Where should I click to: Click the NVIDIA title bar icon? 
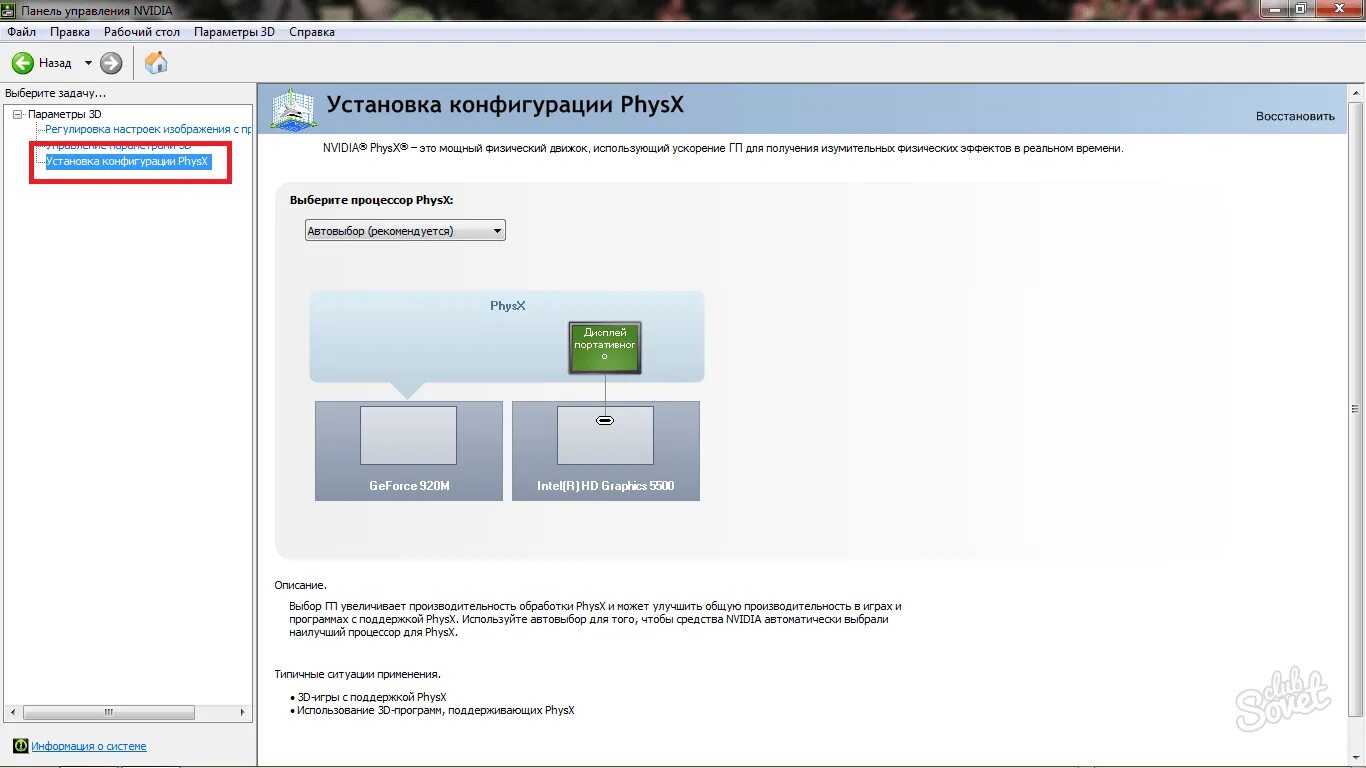[9, 10]
